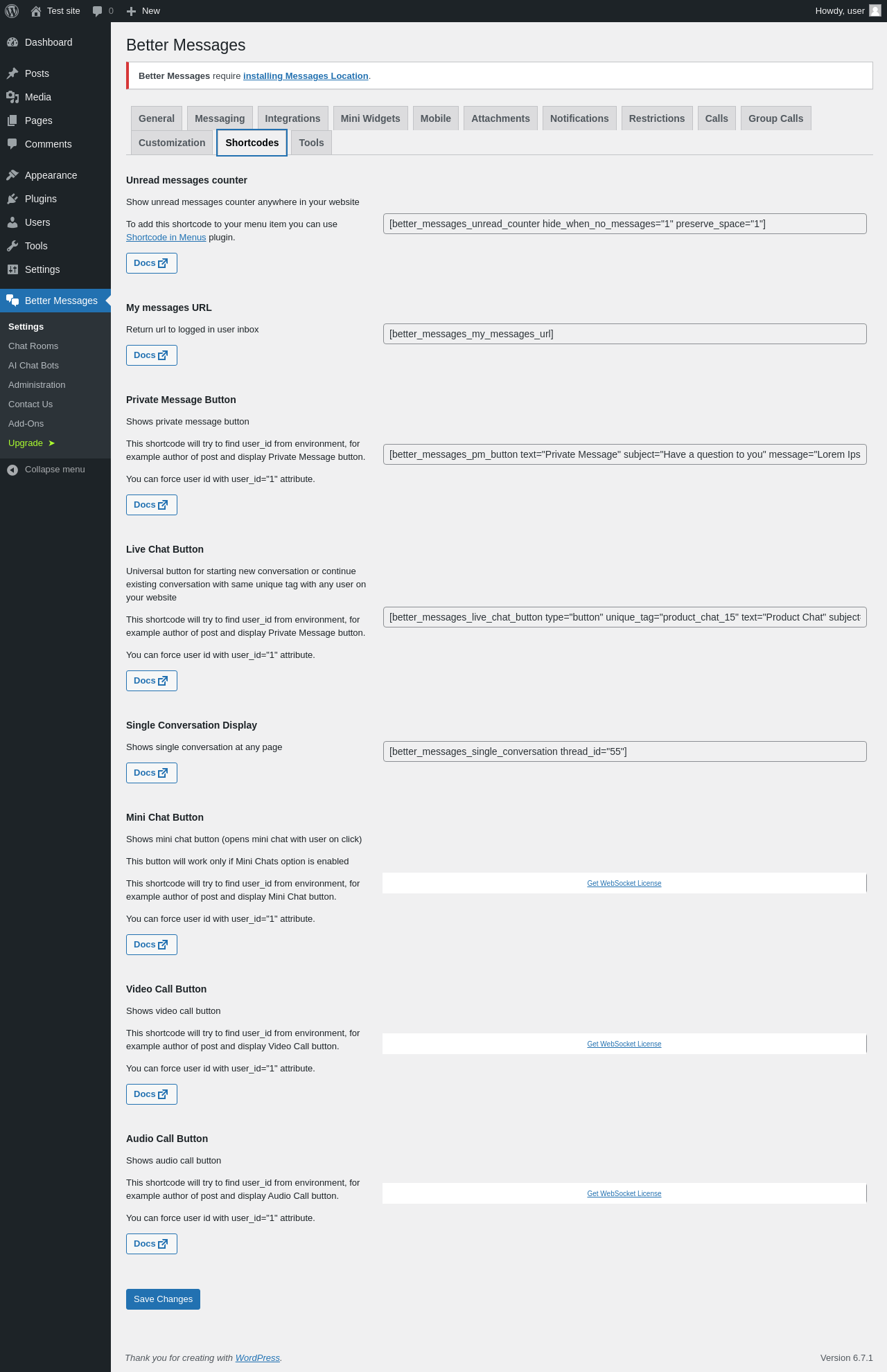Viewport: 887px width, 1372px height.
Task: Open the installing Messages Location link
Action: pos(306,76)
